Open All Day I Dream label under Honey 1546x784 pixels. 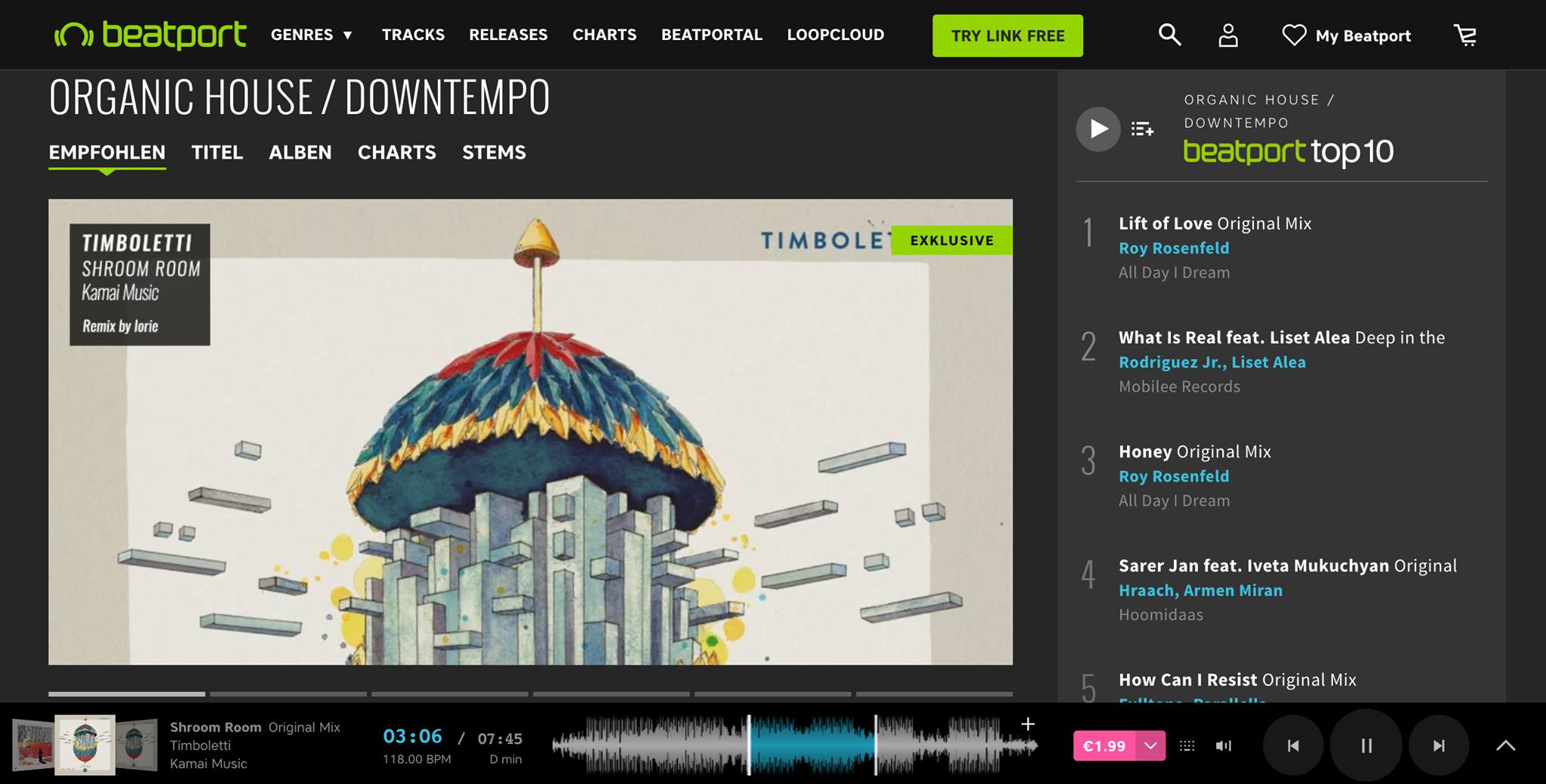pyautogui.click(x=1174, y=500)
